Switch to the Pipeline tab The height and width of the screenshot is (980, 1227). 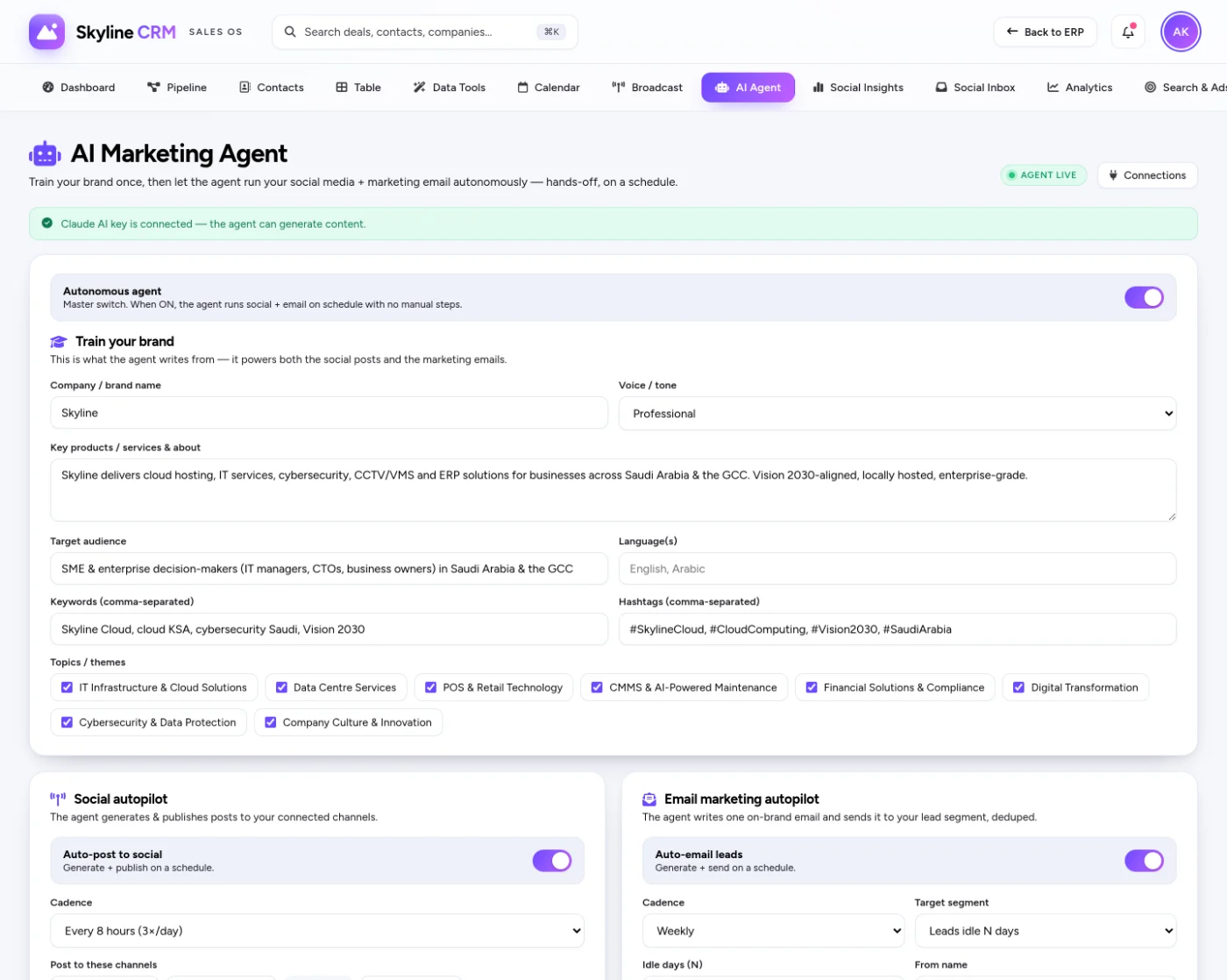(x=177, y=88)
